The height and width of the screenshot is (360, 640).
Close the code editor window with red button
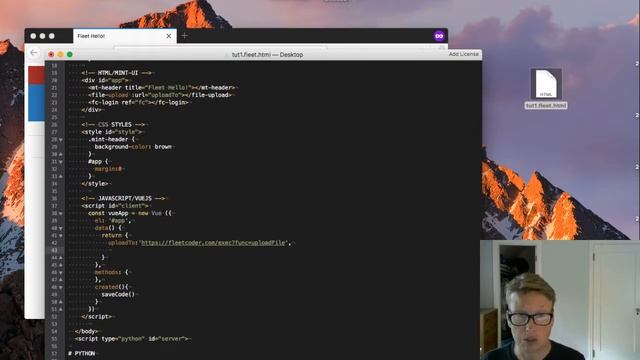pos(51,54)
